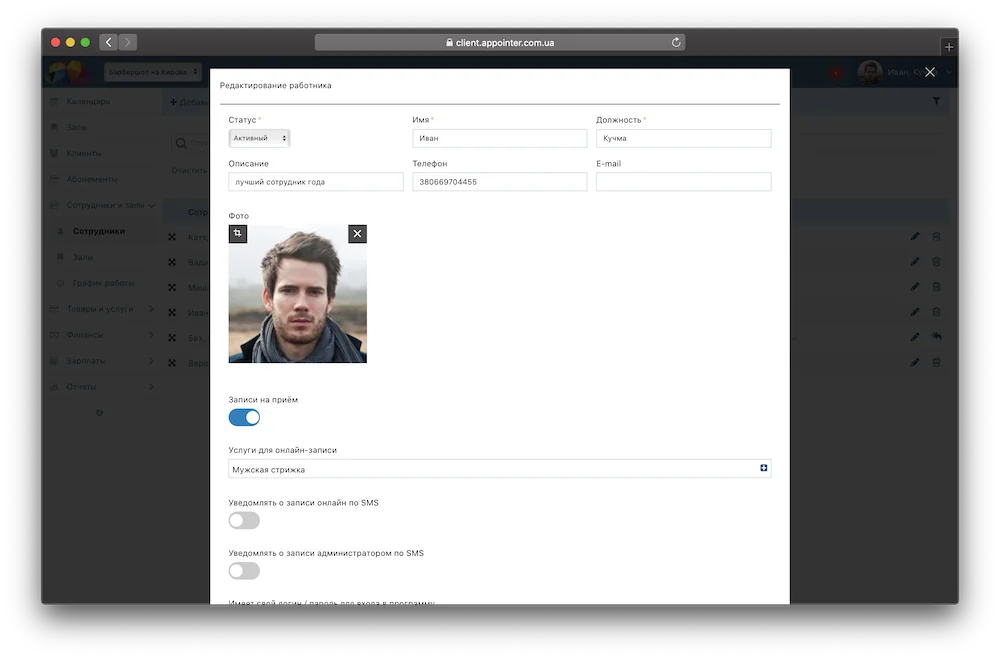Open a new browser tab
Viewport: 1000px width, 659px height.
[949, 47]
